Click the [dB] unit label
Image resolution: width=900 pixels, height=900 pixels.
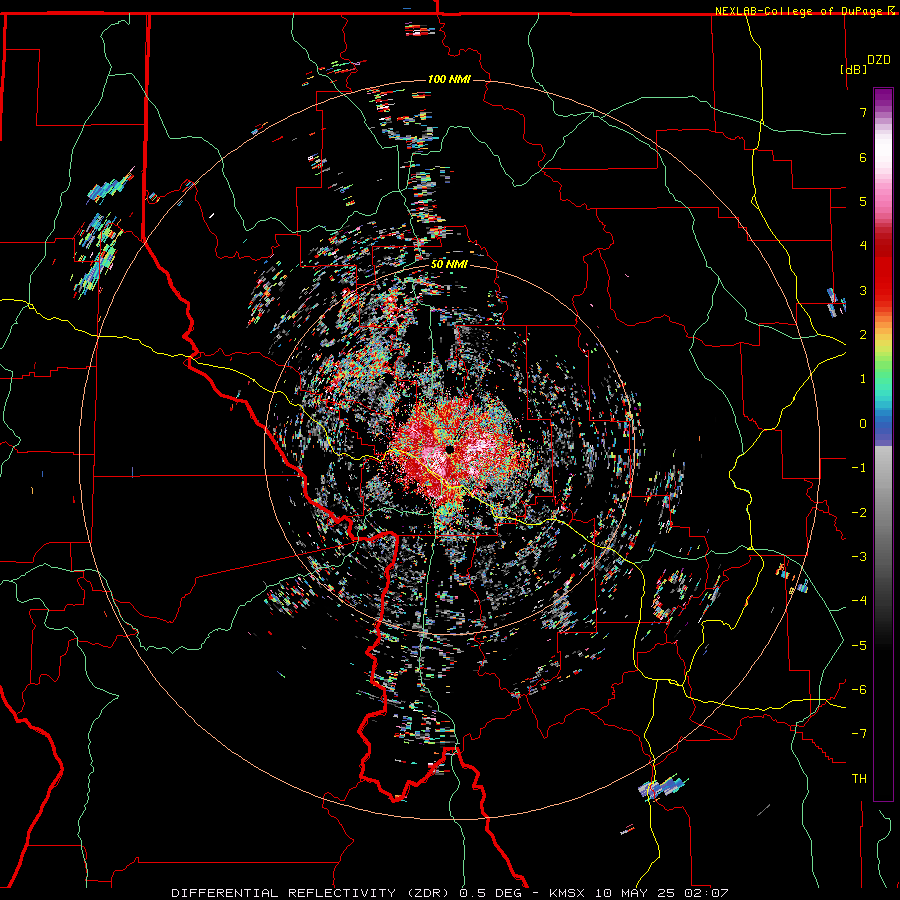click(853, 69)
